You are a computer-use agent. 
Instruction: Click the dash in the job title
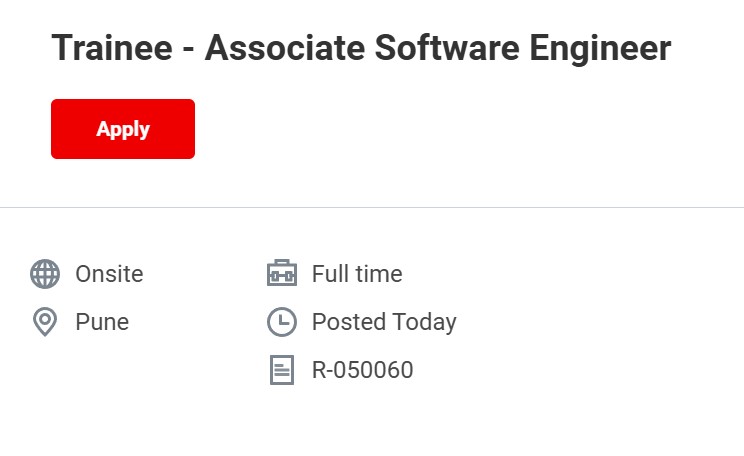coord(186,50)
